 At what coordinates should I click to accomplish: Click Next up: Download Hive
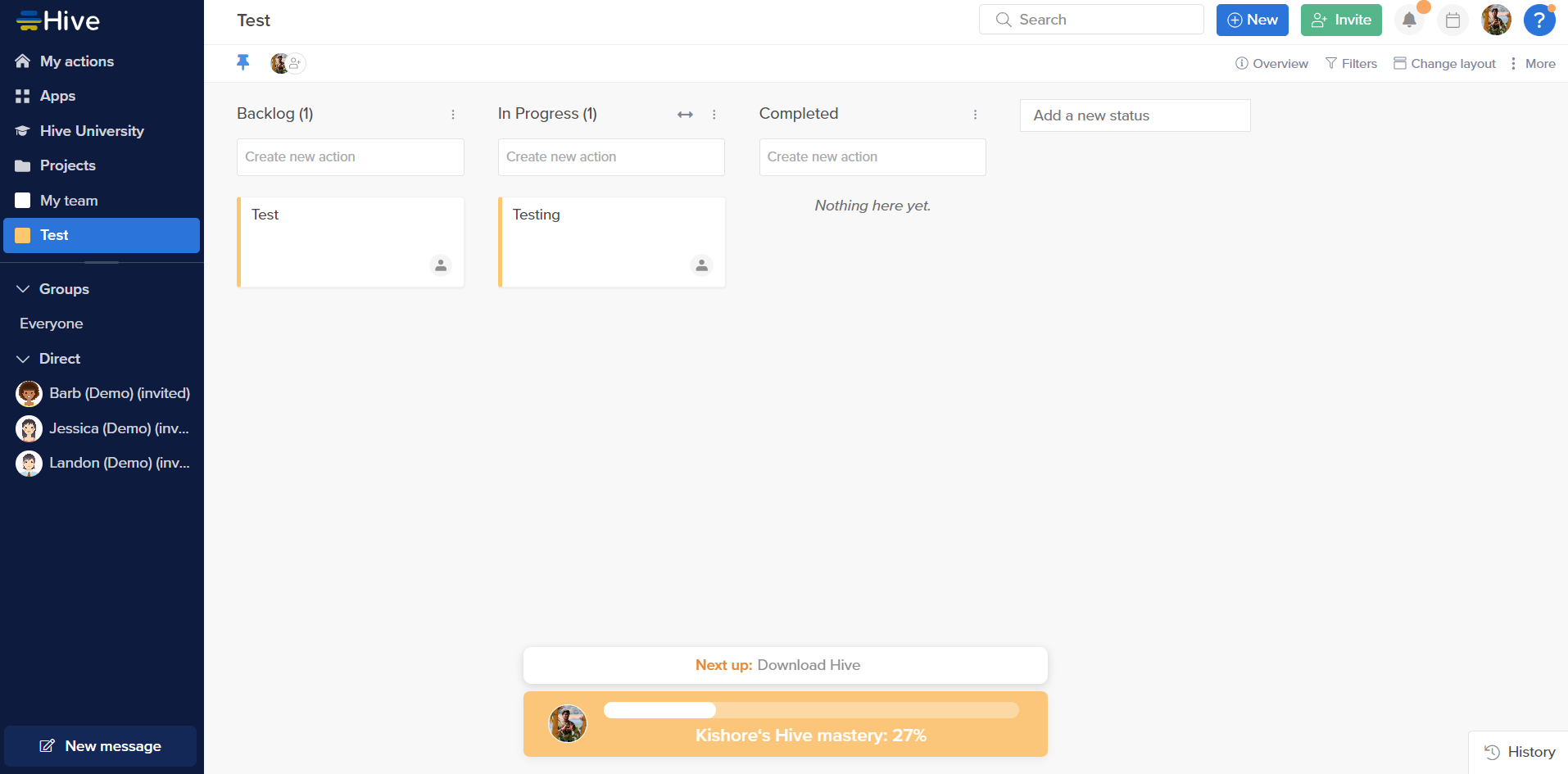pos(785,665)
